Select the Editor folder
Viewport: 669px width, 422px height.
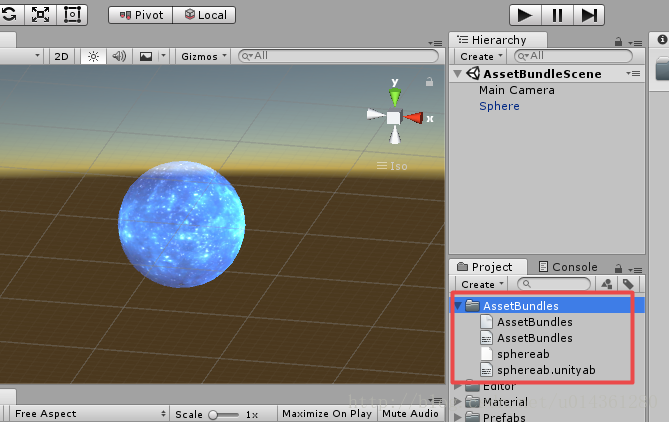coord(491,387)
